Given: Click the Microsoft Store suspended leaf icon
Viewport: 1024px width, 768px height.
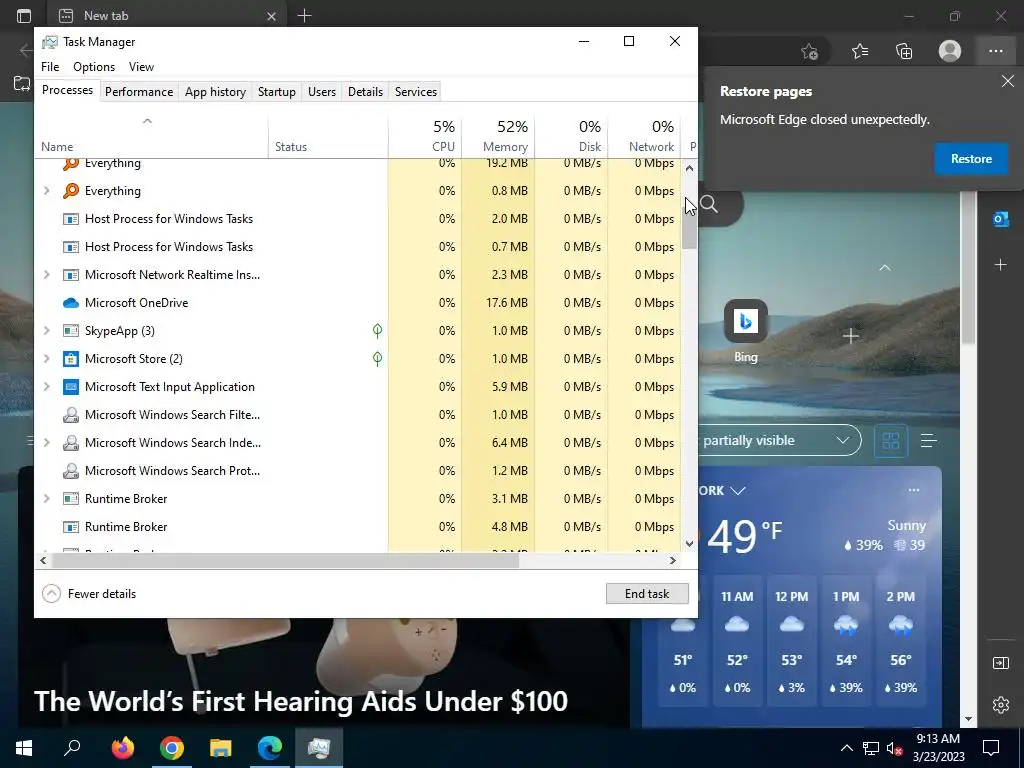Looking at the screenshot, I should click(x=377, y=359).
